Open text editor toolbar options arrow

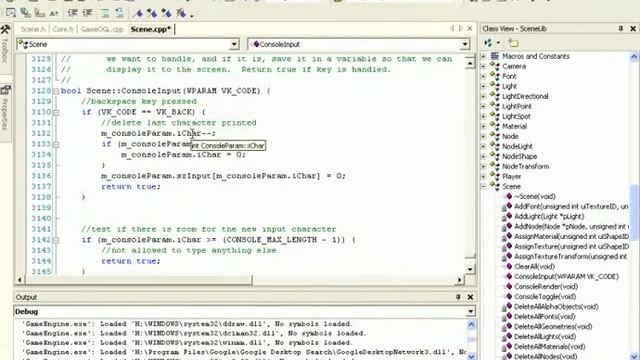[192, 16]
